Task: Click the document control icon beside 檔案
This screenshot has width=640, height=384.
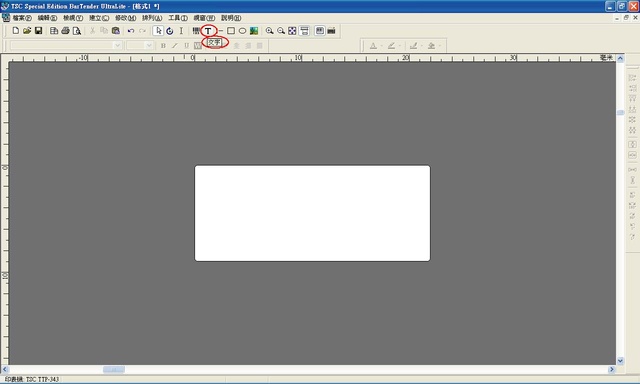Action: click(6, 18)
